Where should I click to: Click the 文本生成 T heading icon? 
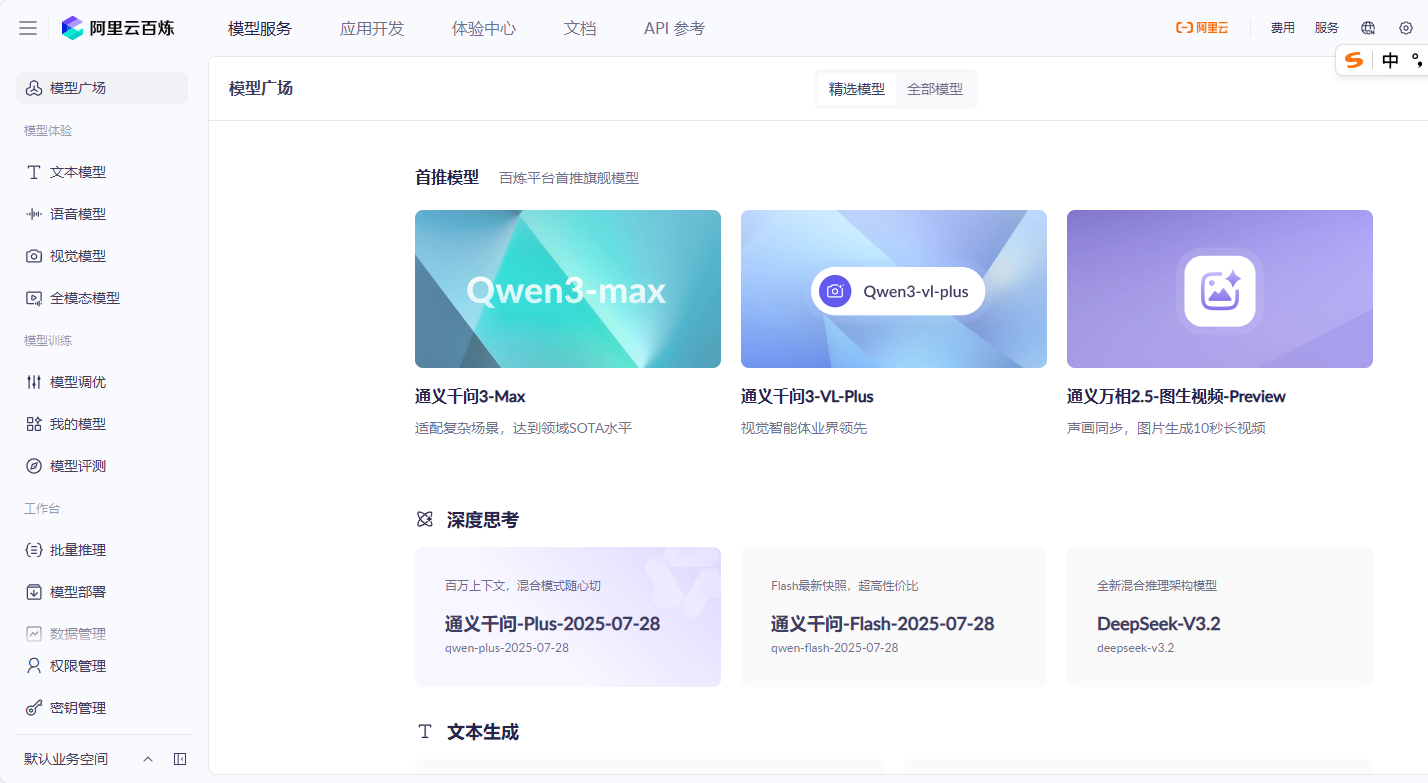pyautogui.click(x=425, y=731)
